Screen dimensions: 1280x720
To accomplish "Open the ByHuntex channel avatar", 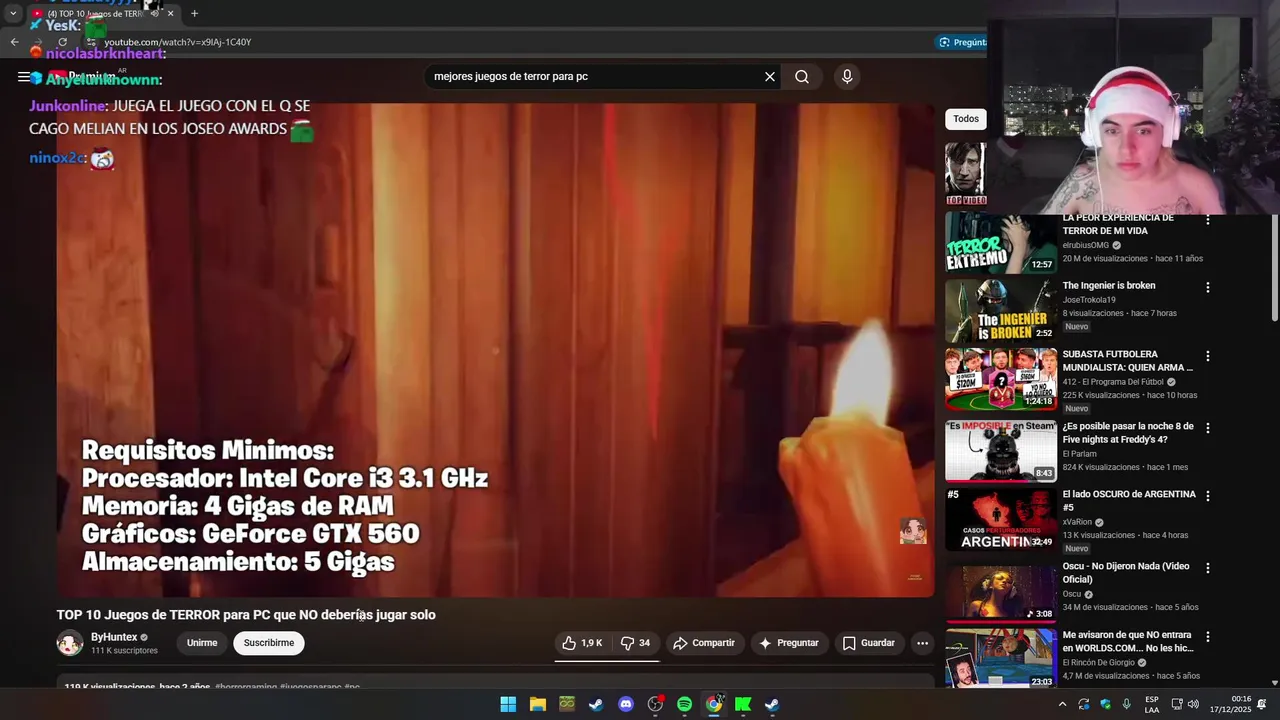I will [69, 643].
